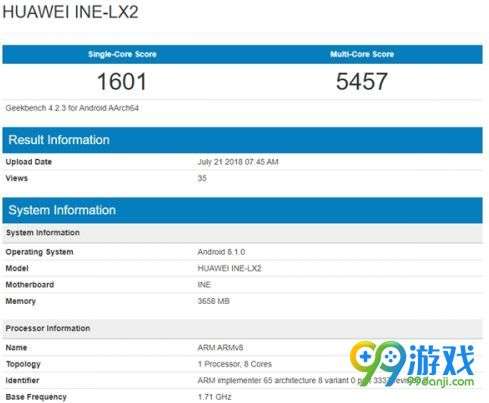Screen dimensions: 489x403
Task: Click the Operating System label
Action: coord(39,252)
